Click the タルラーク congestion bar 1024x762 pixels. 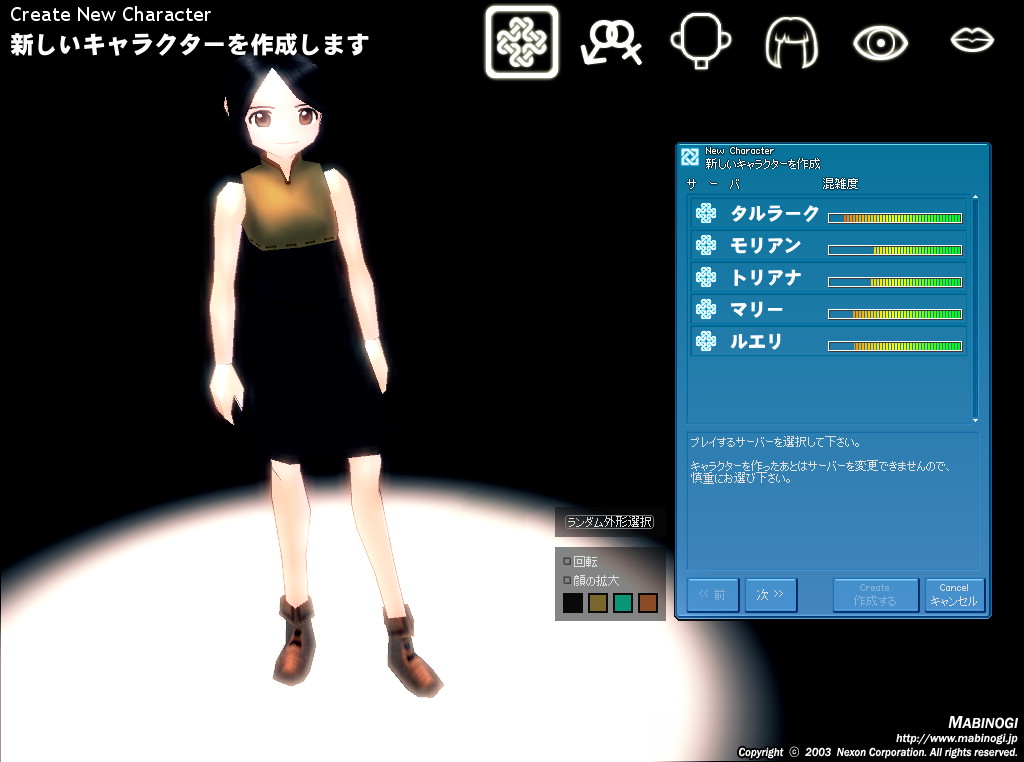click(x=895, y=218)
